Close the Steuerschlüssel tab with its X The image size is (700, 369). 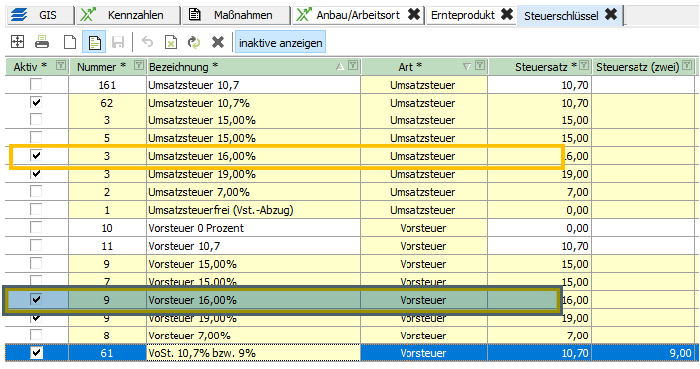click(x=611, y=15)
